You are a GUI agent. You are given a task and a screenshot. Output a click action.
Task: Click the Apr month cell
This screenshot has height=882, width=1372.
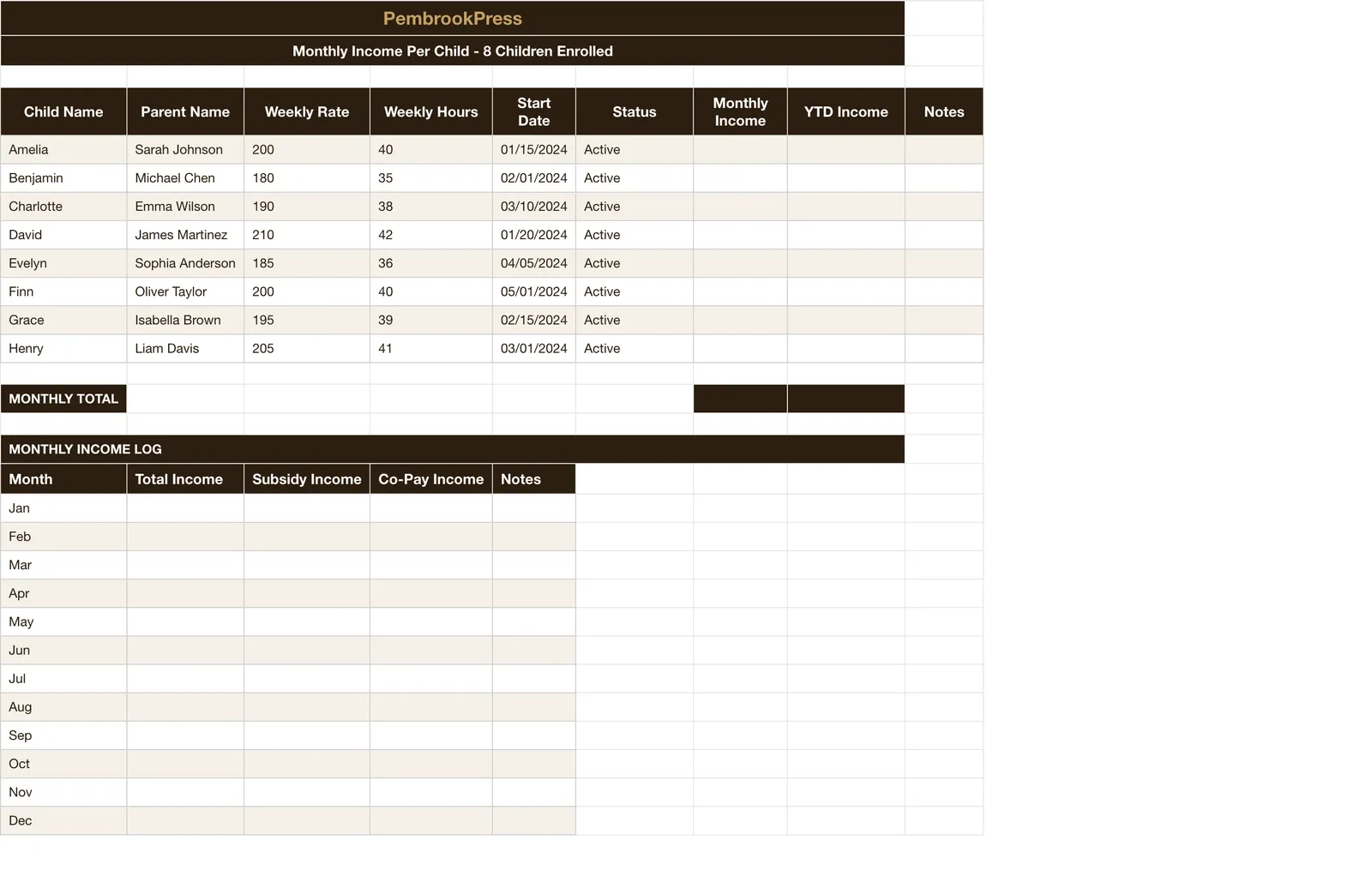(x=63, y=593)
